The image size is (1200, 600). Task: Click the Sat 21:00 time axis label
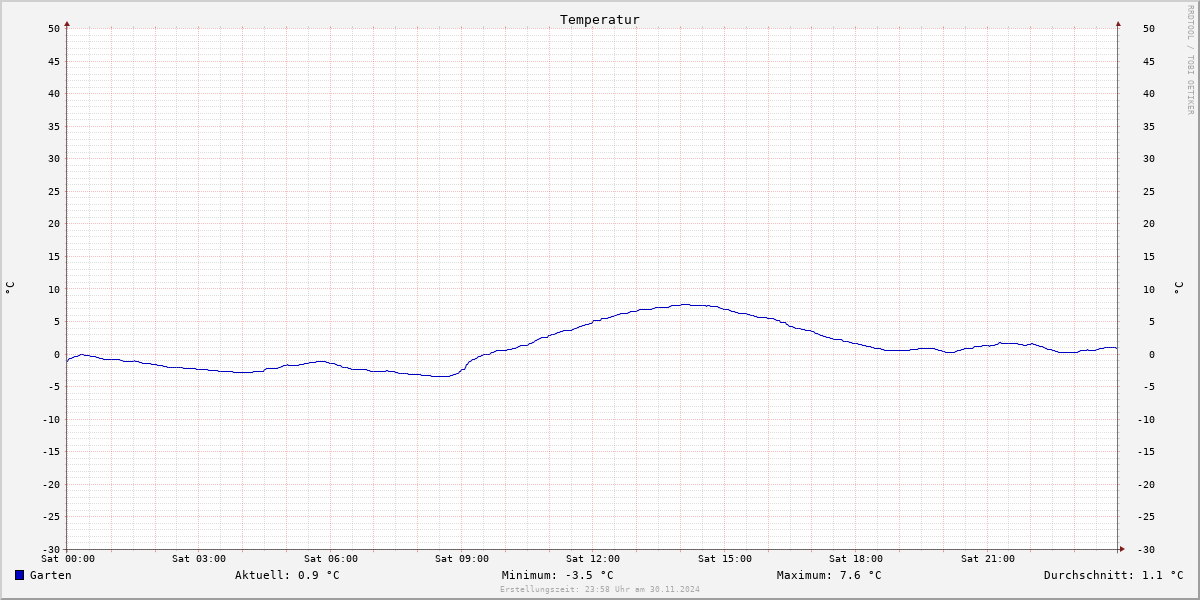[988, 559]
